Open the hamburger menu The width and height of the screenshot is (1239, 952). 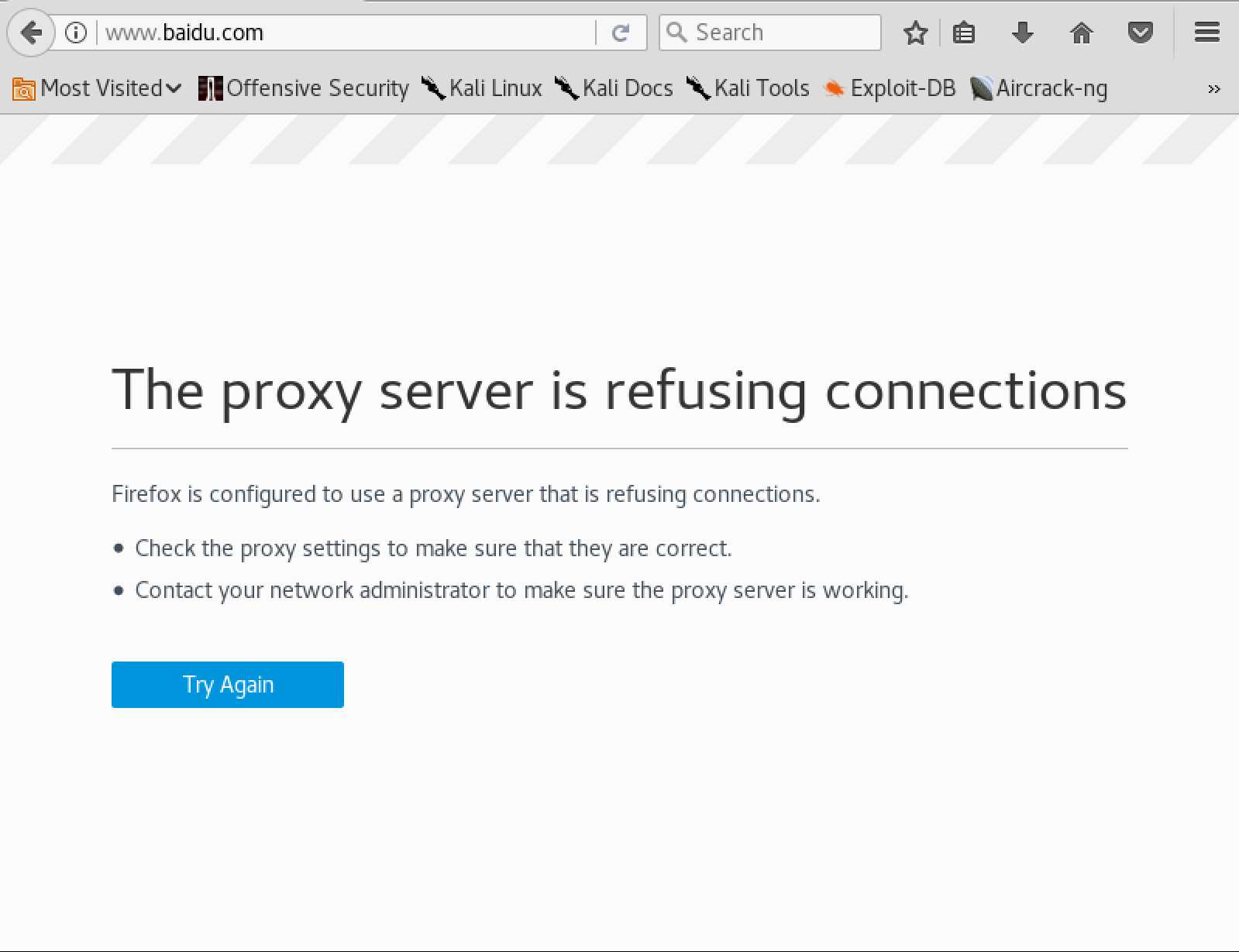(x=1206, y=33)
